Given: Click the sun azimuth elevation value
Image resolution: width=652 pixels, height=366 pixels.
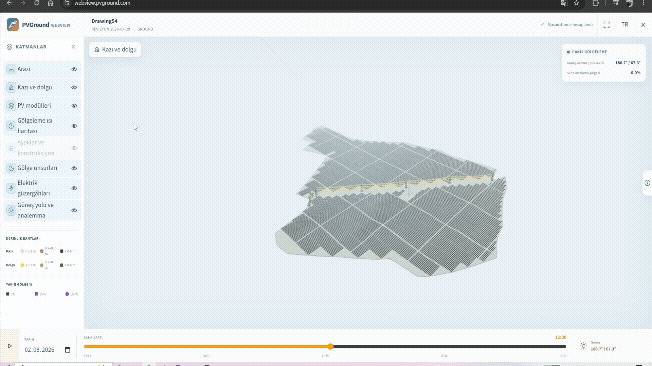Looking at the screenshot, I should [627, 63].
